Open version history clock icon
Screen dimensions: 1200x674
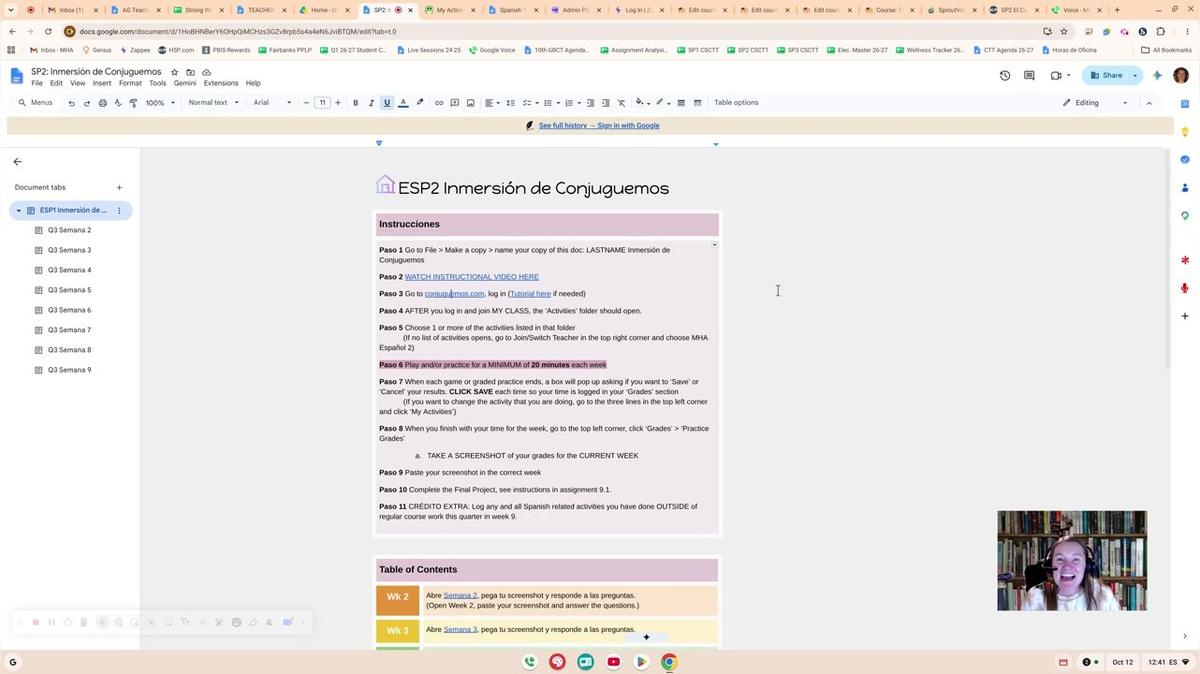[x=1005, y=75]
